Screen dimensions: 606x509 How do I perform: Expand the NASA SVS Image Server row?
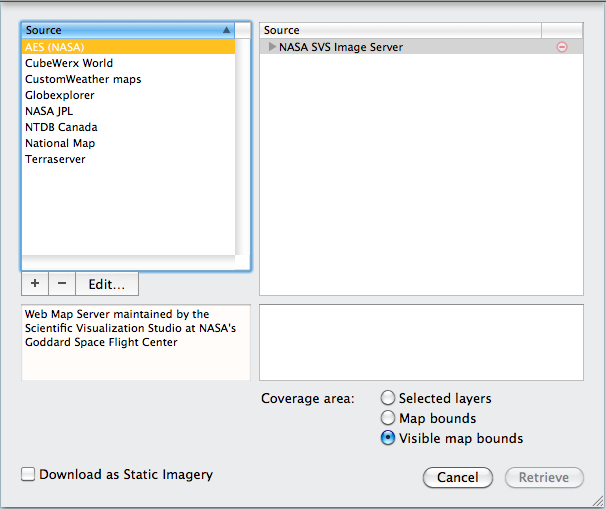coord(271,47)
